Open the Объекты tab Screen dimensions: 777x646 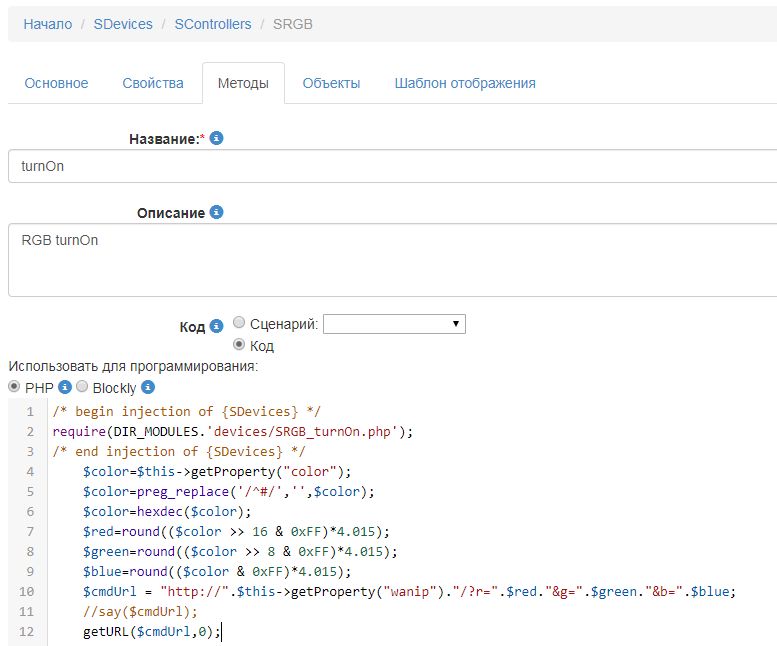tap(331, 83)
